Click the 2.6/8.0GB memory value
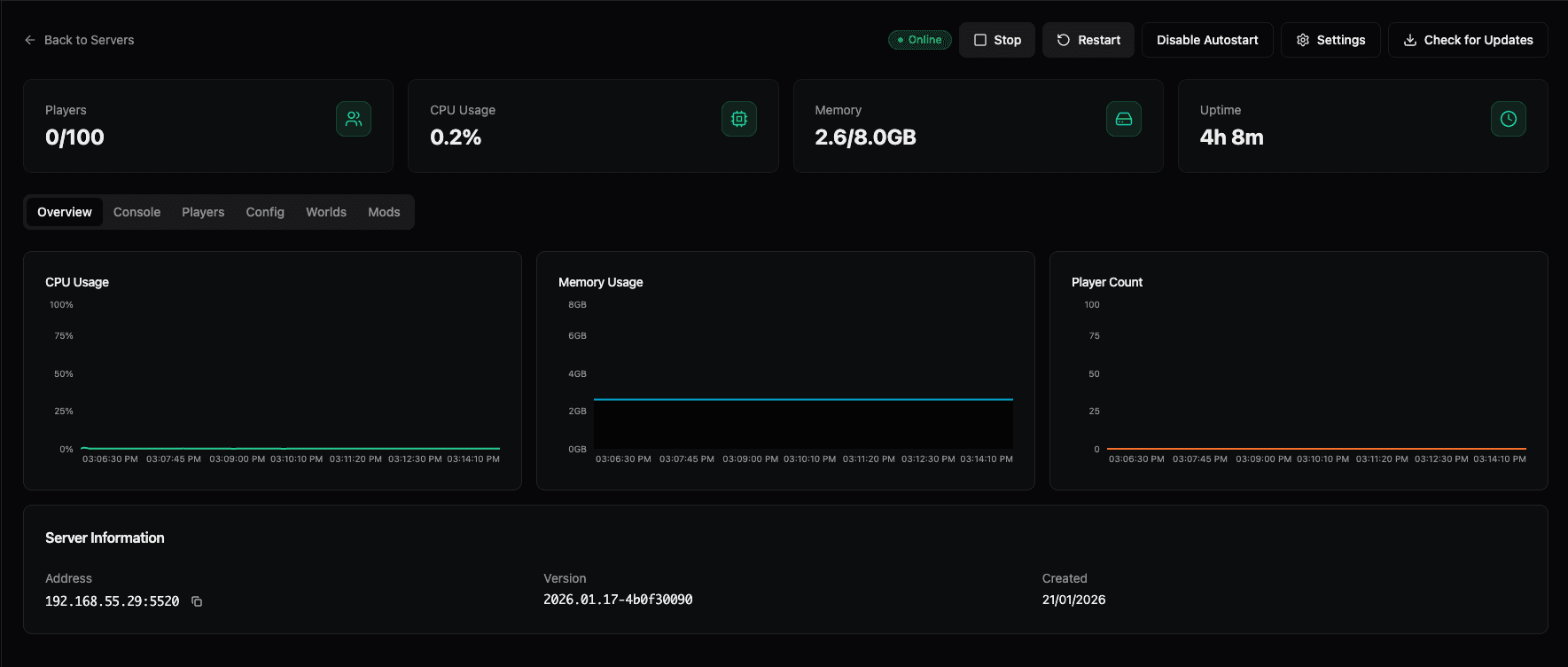Viewport: 1568px width, 667px height. tap(865, 137)
